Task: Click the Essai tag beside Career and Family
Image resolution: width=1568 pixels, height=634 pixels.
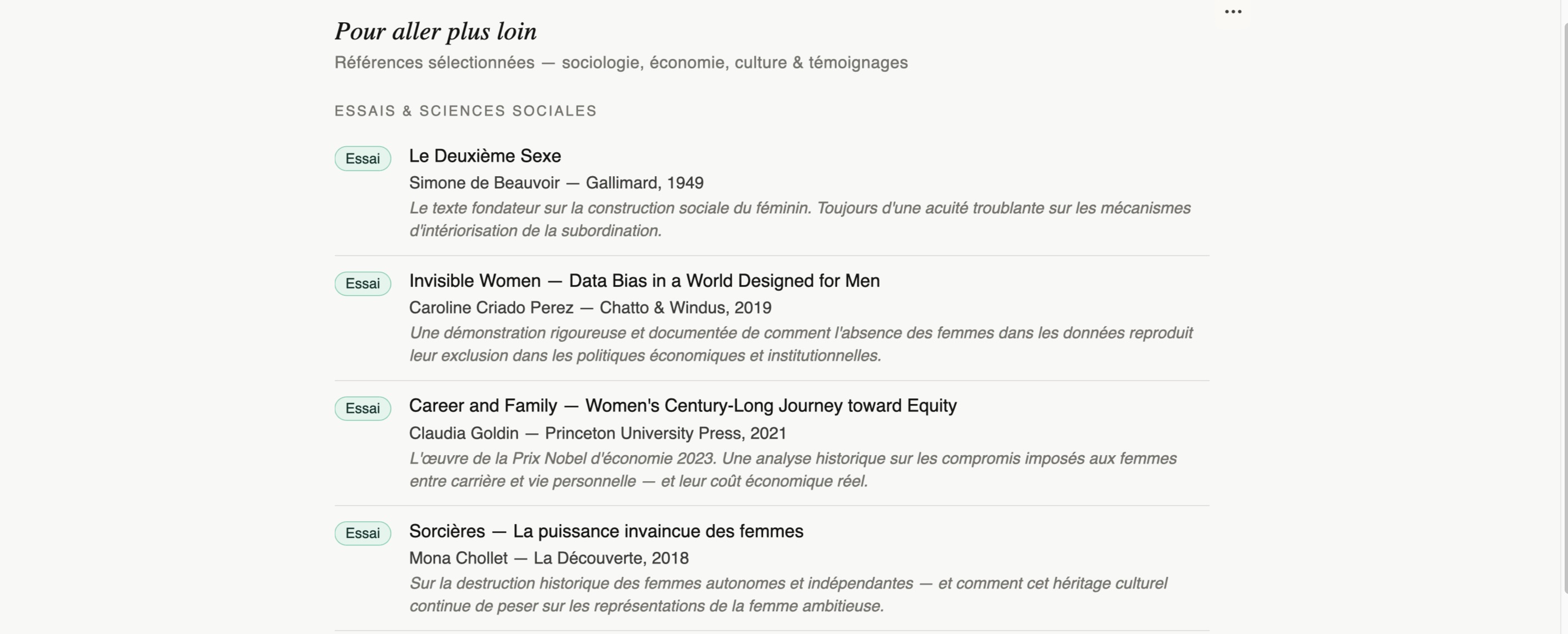Action: point(363,408)
